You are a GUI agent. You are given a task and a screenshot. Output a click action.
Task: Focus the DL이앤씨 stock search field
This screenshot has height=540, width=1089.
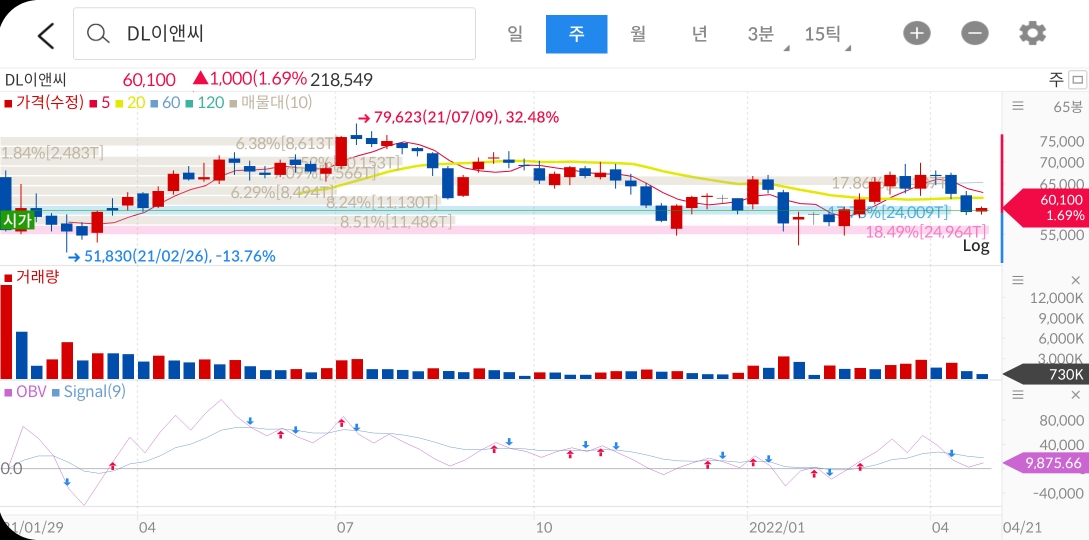point(274,34)
